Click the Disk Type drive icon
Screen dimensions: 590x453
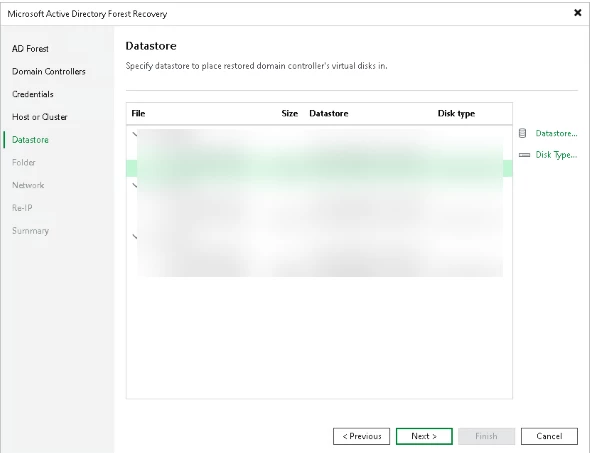point(524,155)
